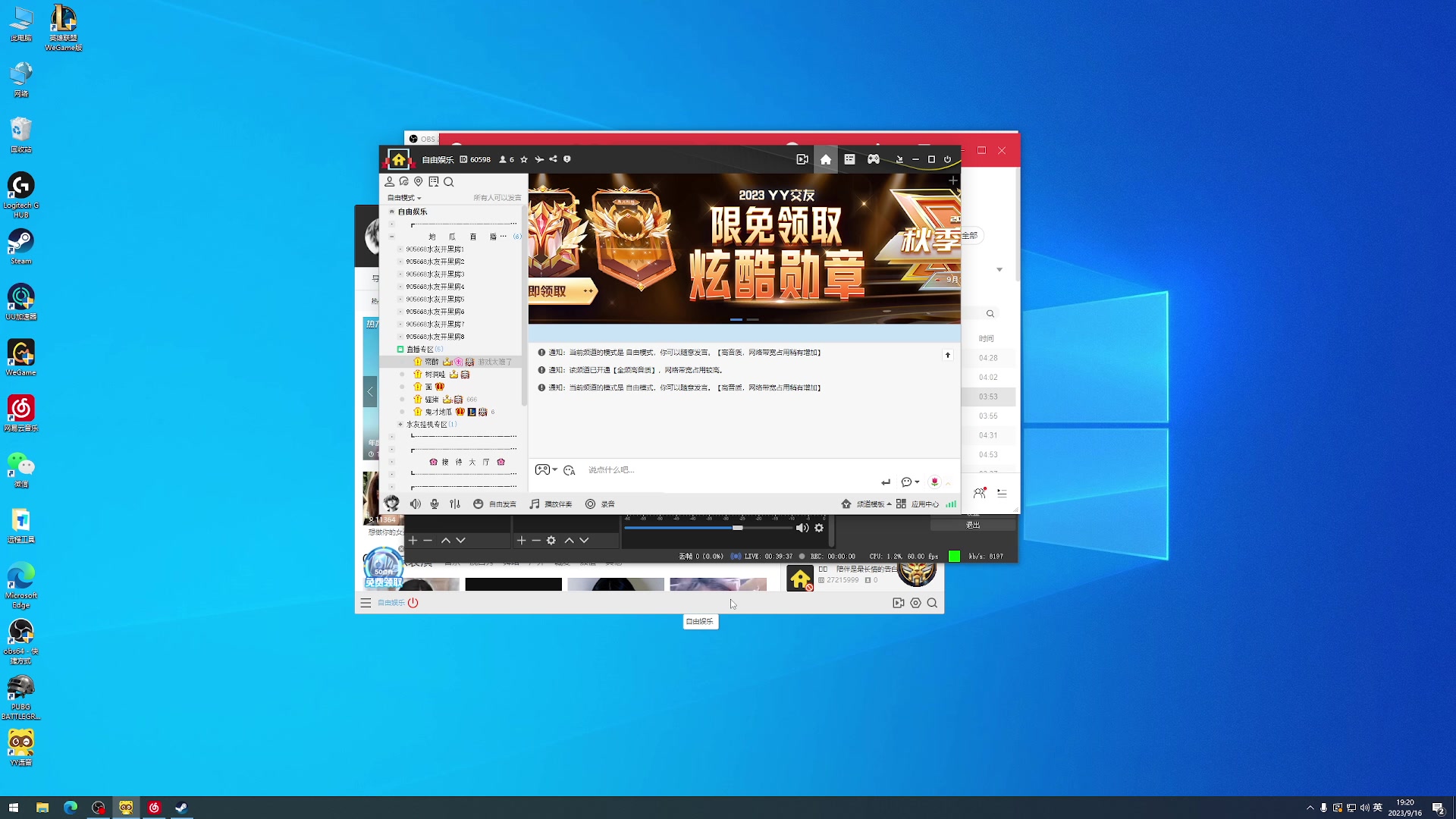The width and height of the screenshot is (1456, 819).
Task: Open 频道模板 channel template menu
Action: (x=866, y=504)
